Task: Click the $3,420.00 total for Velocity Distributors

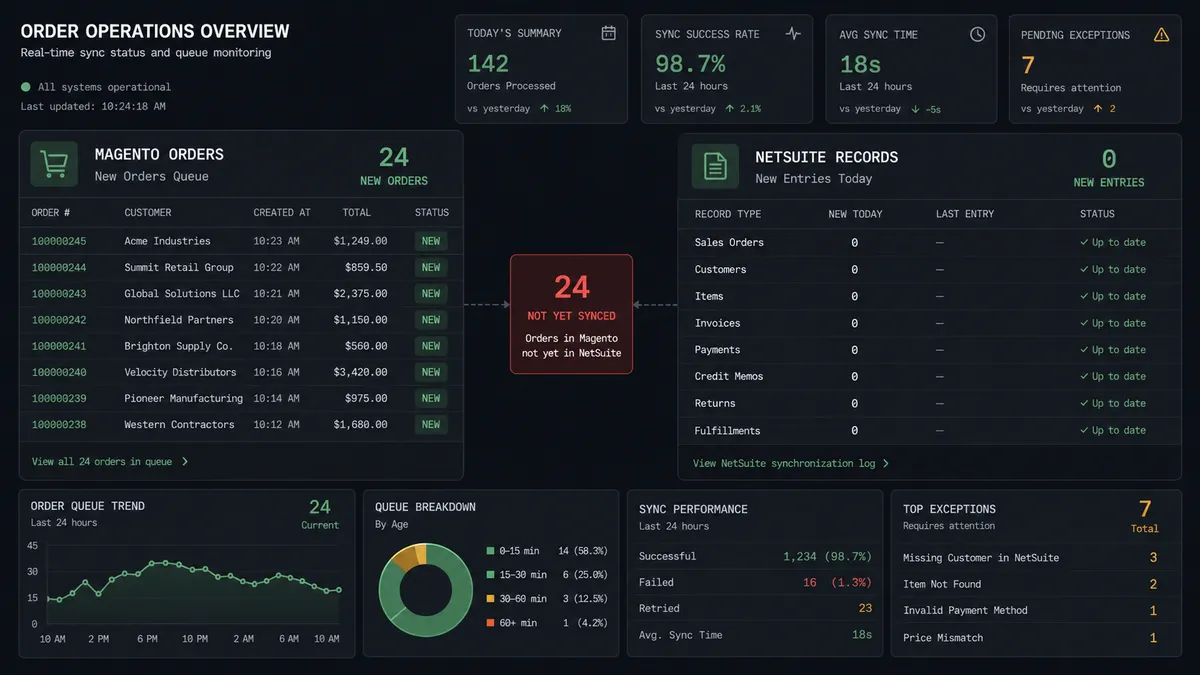Action: coord(361,372)
